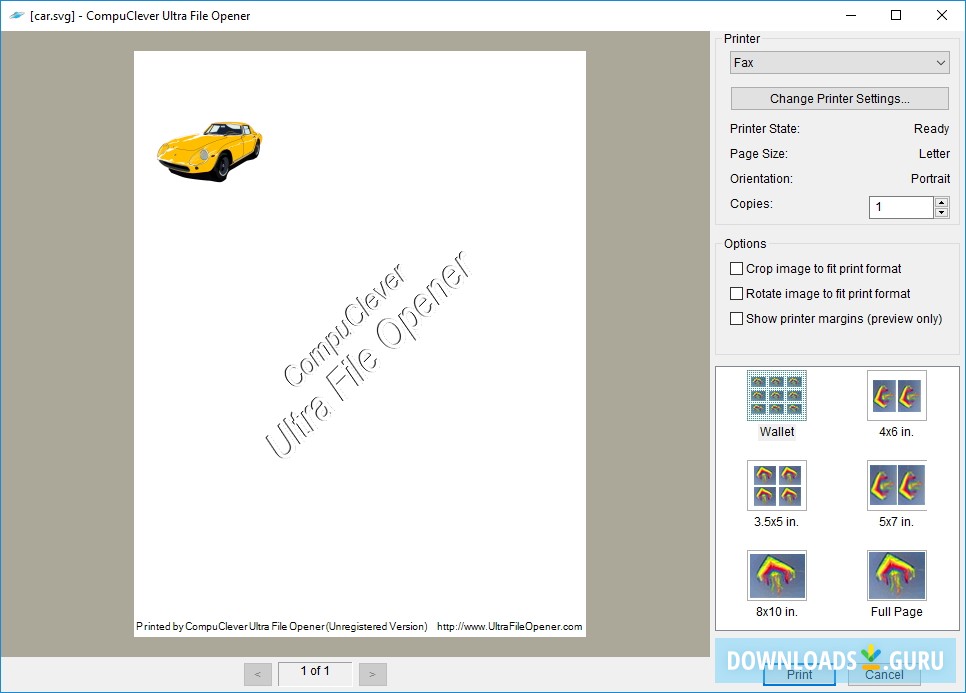The image size is (966, 693).
Task: Decrease Copies with the down arrow
Action: (x=940, y=212)
